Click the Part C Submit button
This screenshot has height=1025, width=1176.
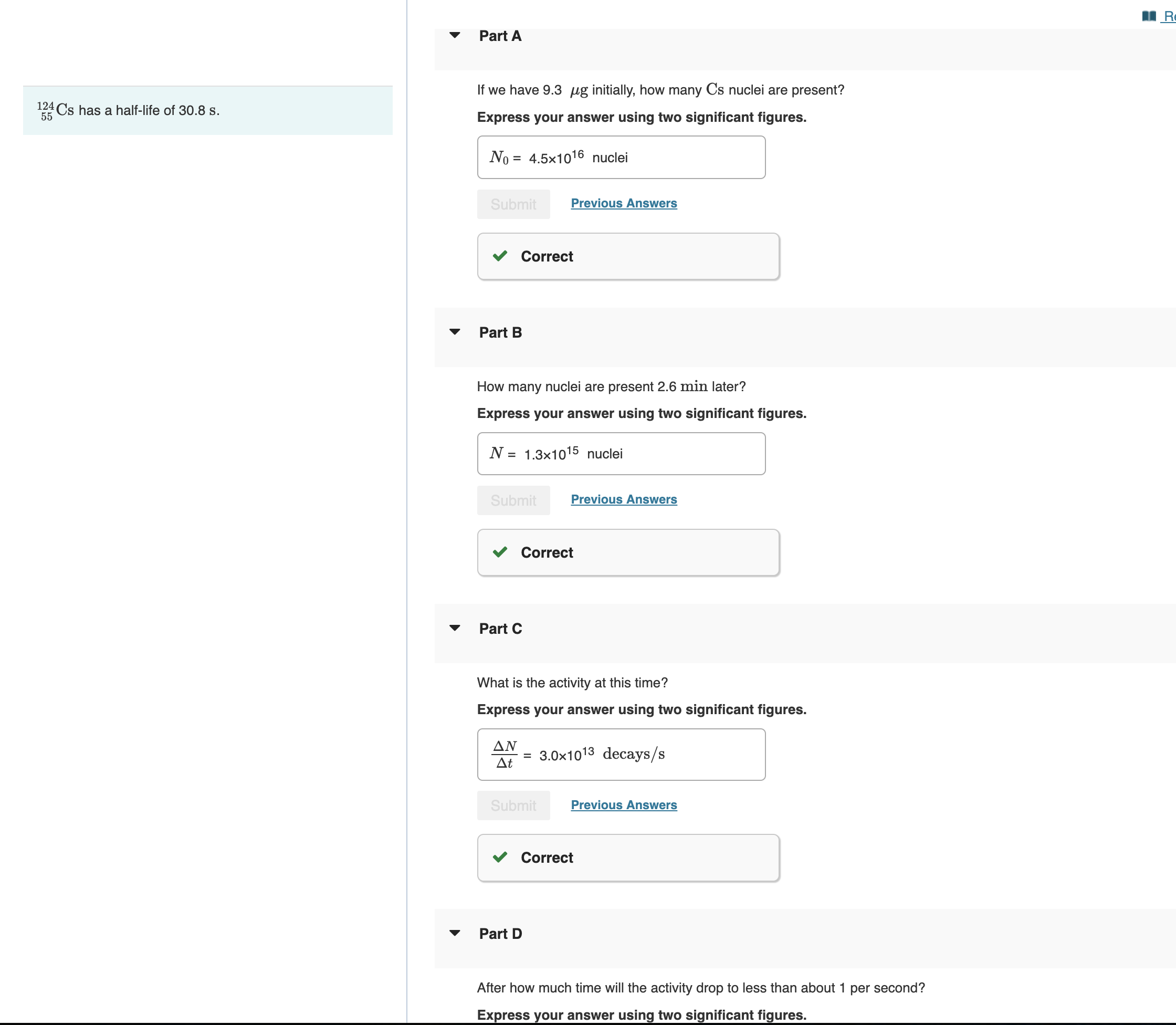tap(513, 806)
